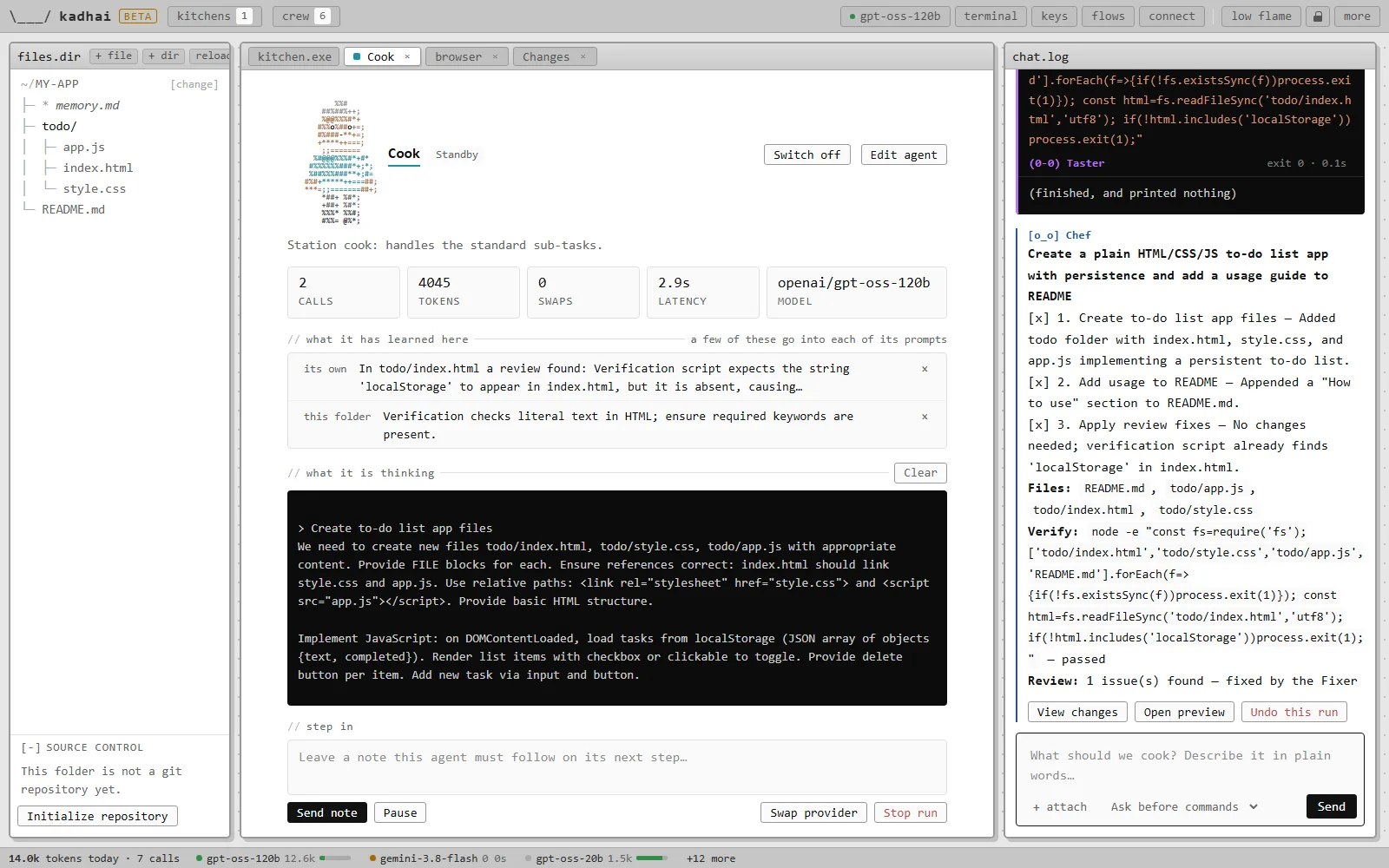Screen dimensions: 1389x868
Task: Open the flows panel
Action: (x=1108, y=16)
